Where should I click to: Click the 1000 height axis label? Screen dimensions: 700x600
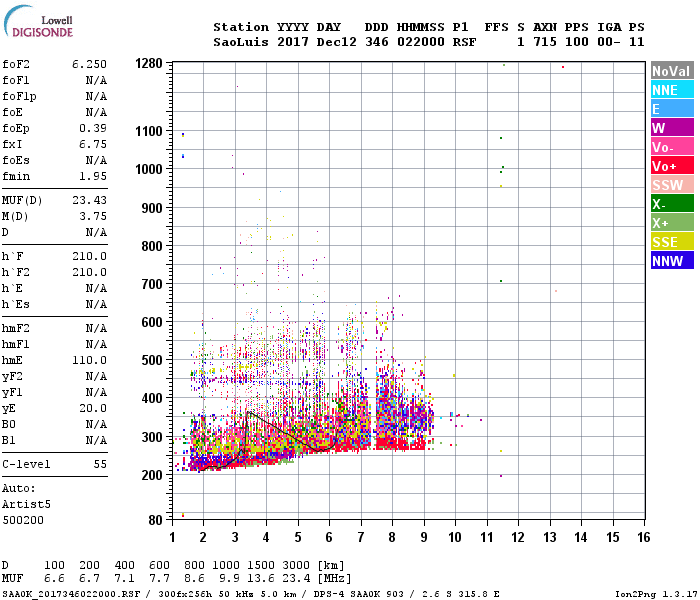[149, 170]
